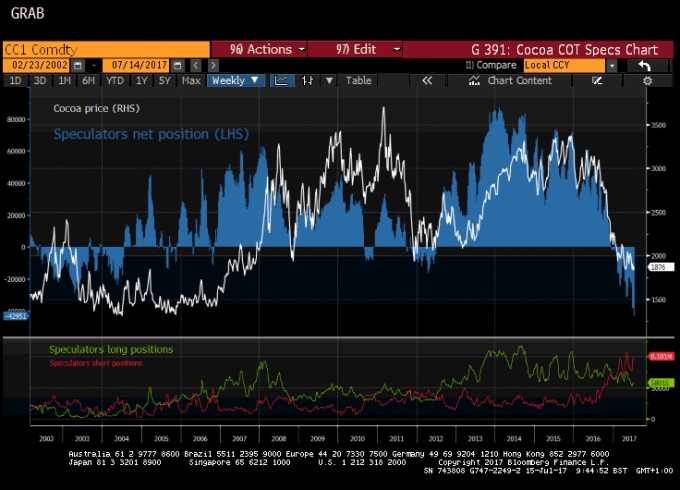Image resolution: width=680 pixels, height=490 pixels.
Task: Open the Weekly periodicity dropdown
Action: (x=236, y=80)
